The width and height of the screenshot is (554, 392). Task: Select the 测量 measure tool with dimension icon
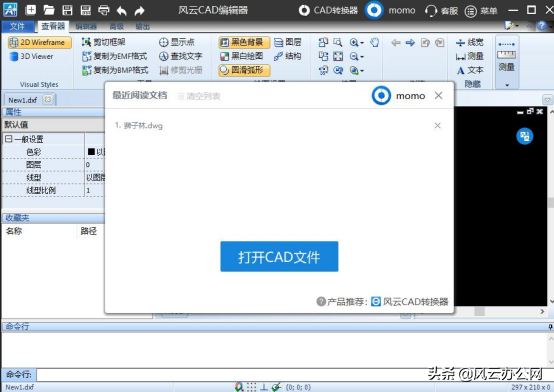point(470,56)
